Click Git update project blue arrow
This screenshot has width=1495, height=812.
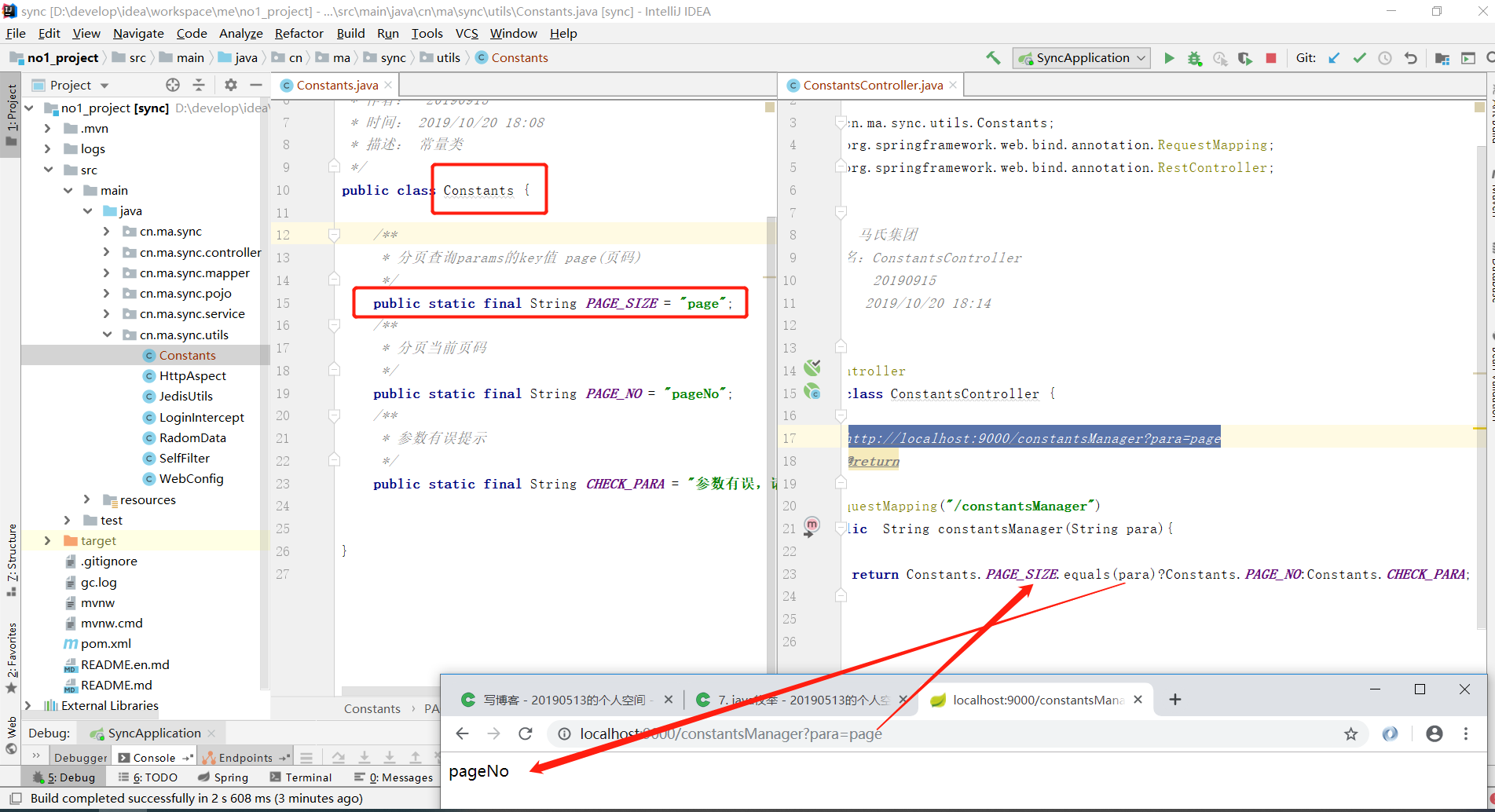click(x=1334, y=58)
